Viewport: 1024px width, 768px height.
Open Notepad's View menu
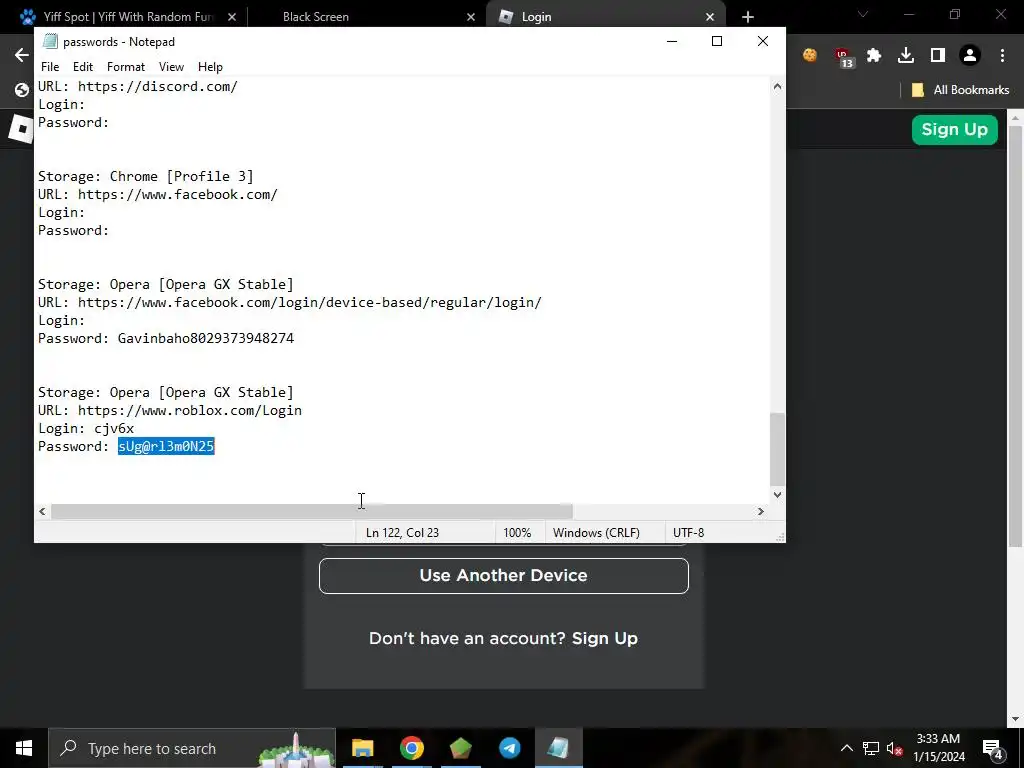tap(171, 67)
